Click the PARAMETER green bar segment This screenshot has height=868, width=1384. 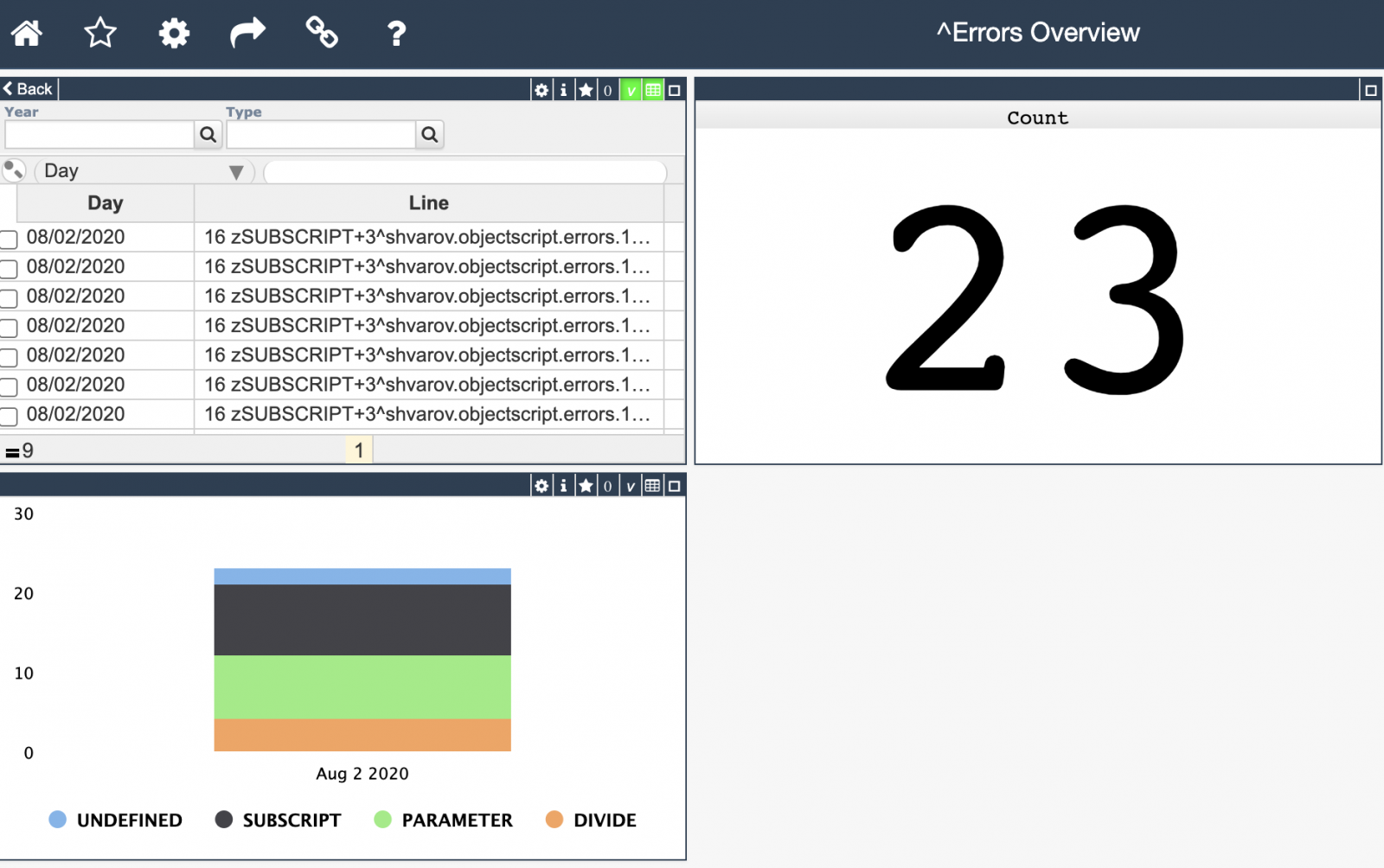362,687
